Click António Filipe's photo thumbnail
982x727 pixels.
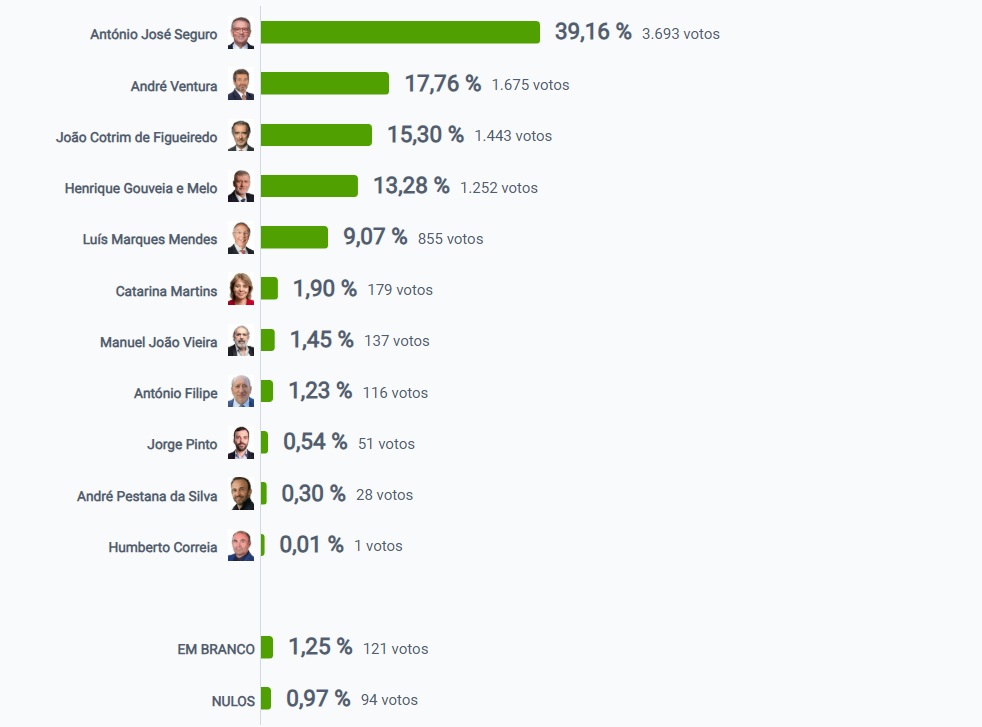241,392
